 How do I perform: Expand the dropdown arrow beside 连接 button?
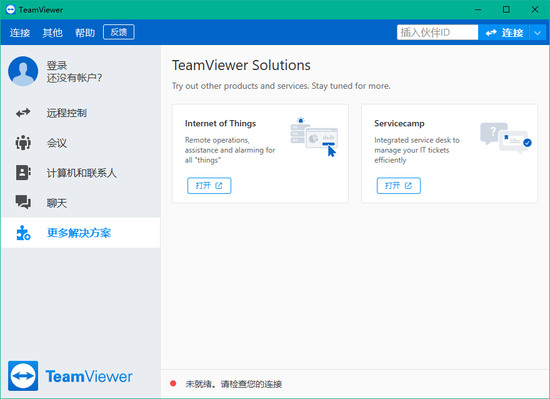pyautogui.click(x=538, y=33)
